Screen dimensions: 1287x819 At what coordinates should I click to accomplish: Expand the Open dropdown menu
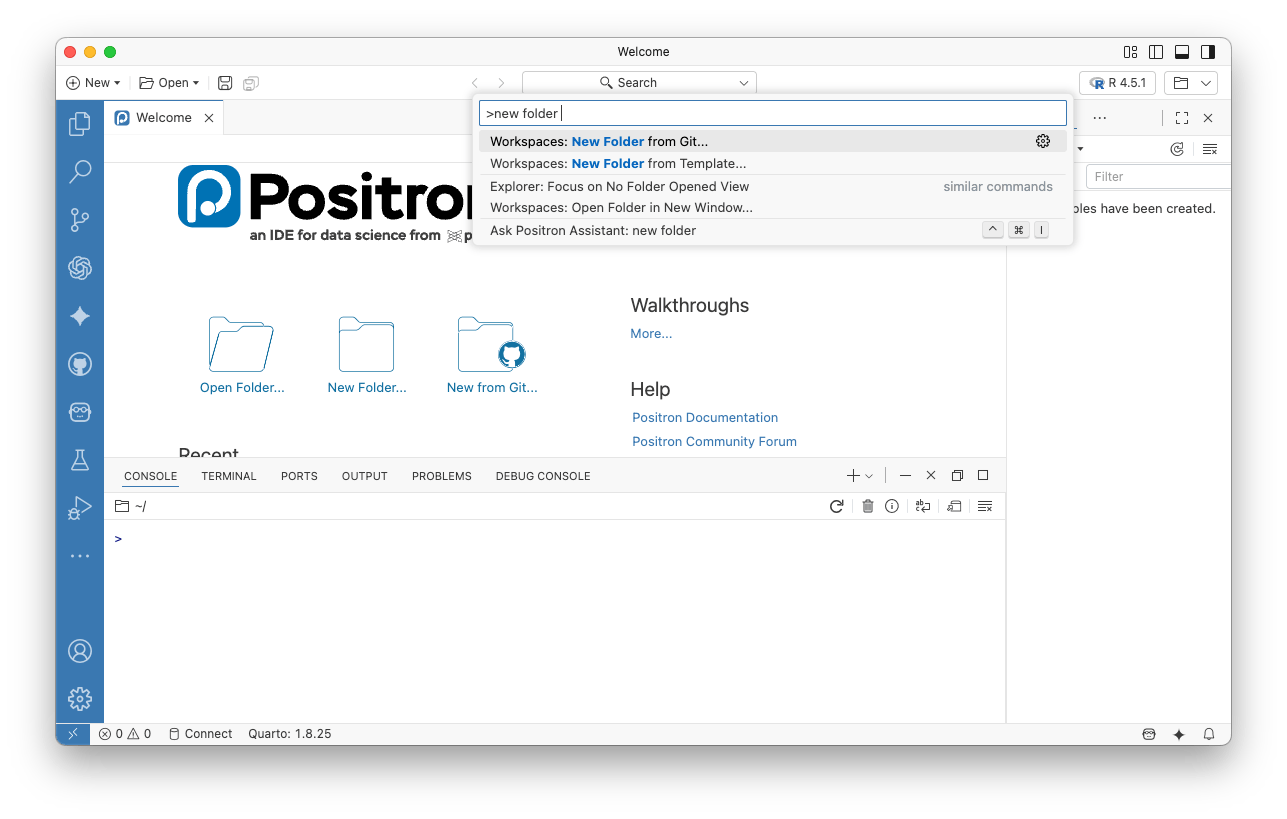pos(169,83)
